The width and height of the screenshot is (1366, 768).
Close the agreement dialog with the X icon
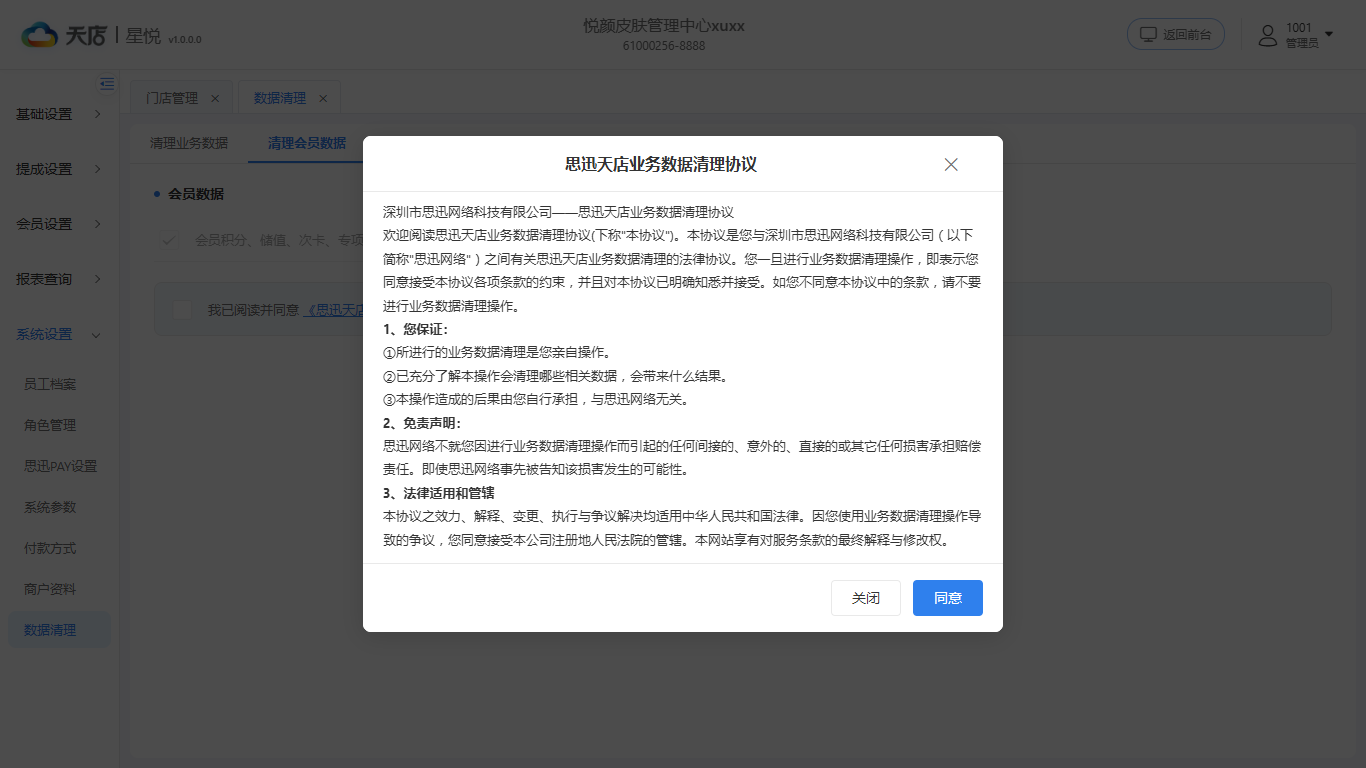(951, 165)
